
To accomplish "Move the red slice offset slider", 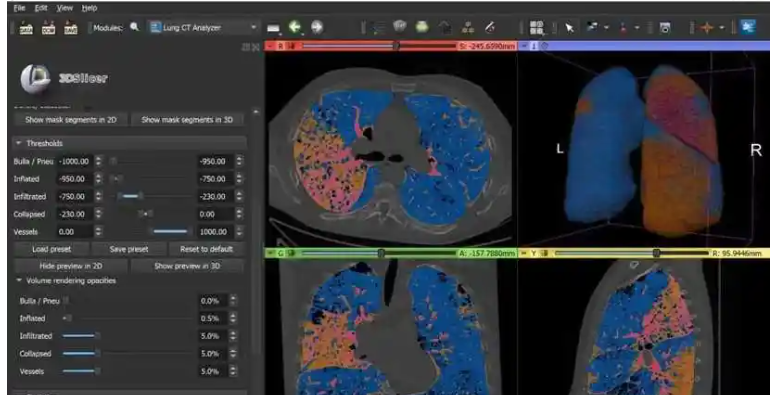I will click(379, 46).
